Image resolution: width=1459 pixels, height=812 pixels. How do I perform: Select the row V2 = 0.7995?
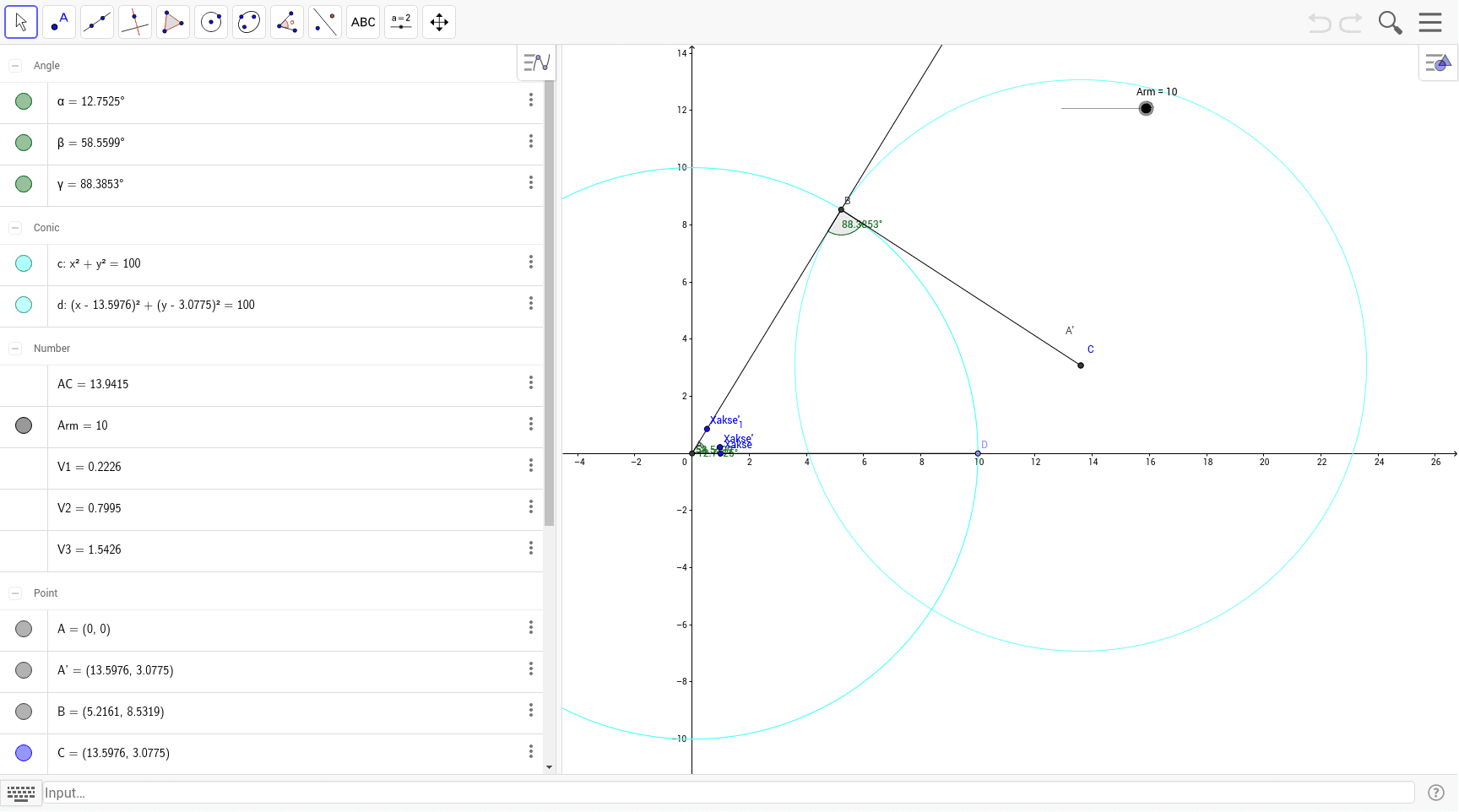(272, 508)
